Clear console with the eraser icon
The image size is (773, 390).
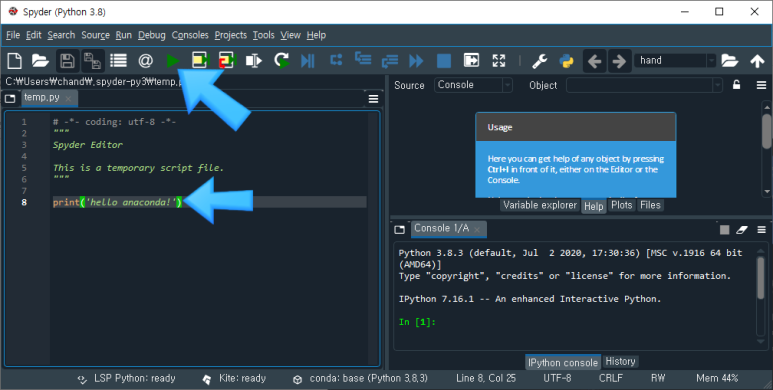tap(742, 230)
